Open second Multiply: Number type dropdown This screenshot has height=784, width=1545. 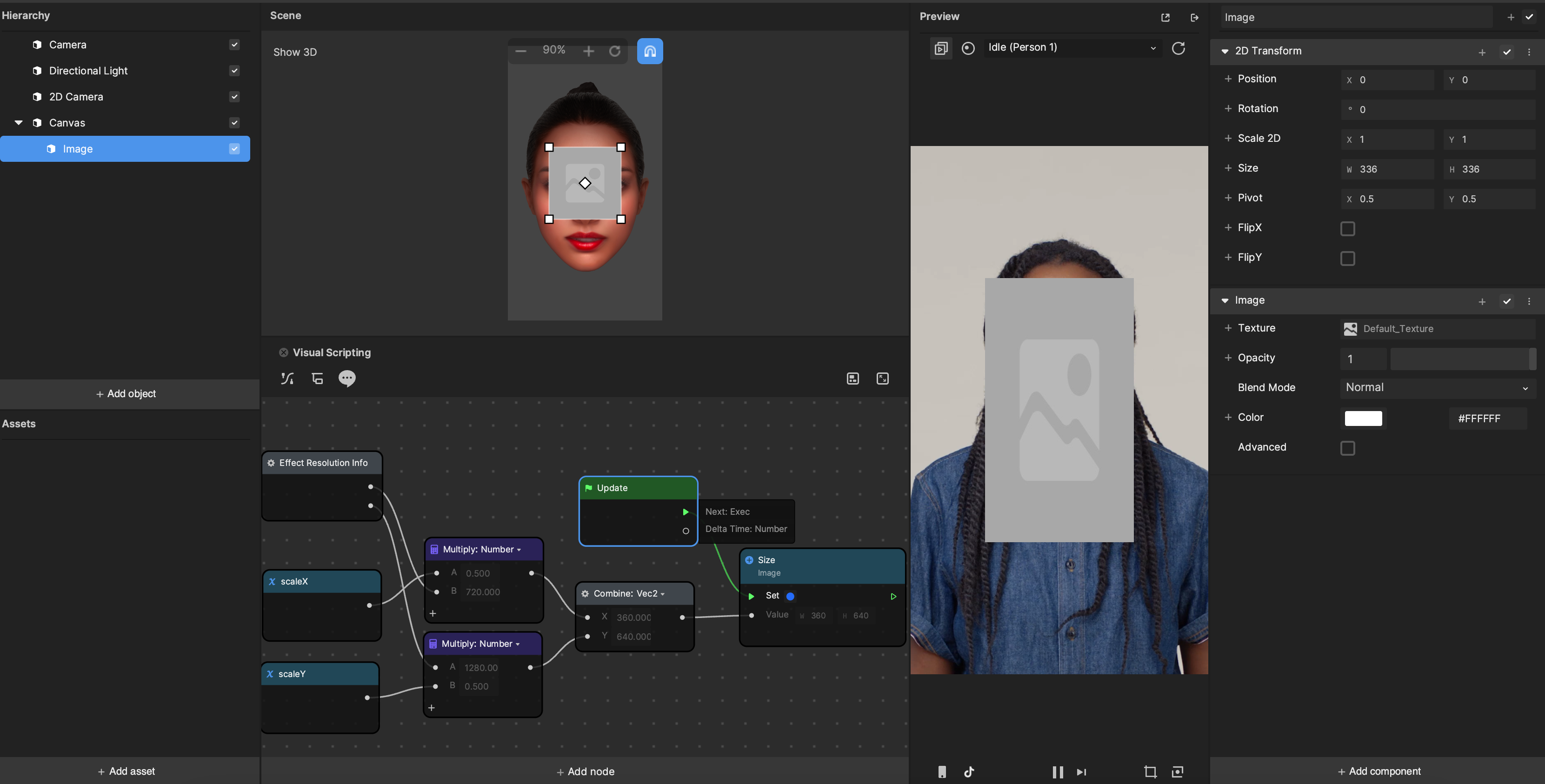(517, 644)
